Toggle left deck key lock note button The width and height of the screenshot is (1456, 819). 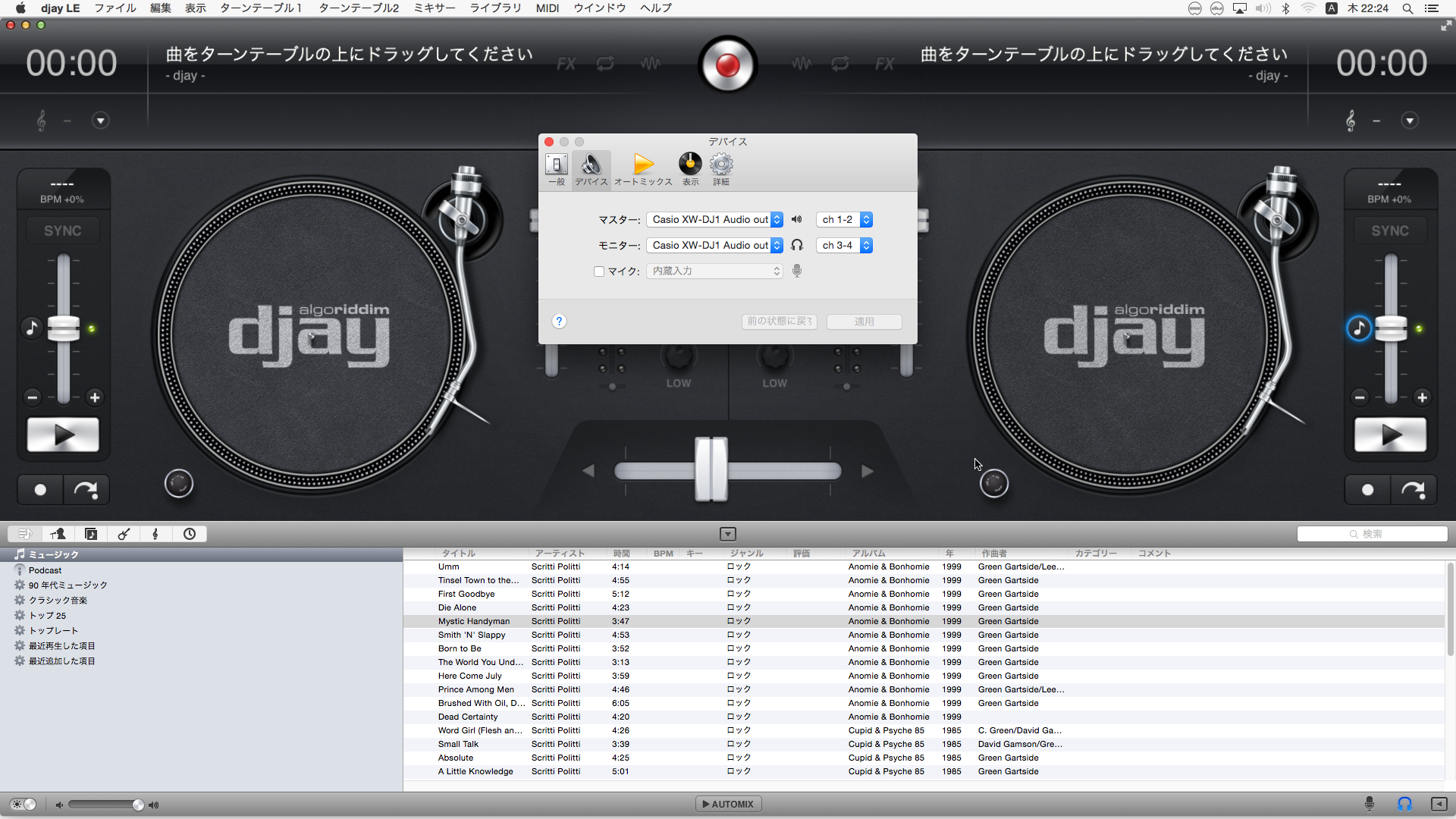coord(31,328)
